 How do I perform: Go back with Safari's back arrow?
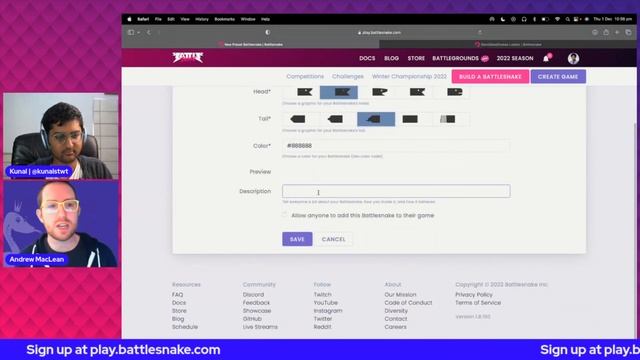pos(149,32)
